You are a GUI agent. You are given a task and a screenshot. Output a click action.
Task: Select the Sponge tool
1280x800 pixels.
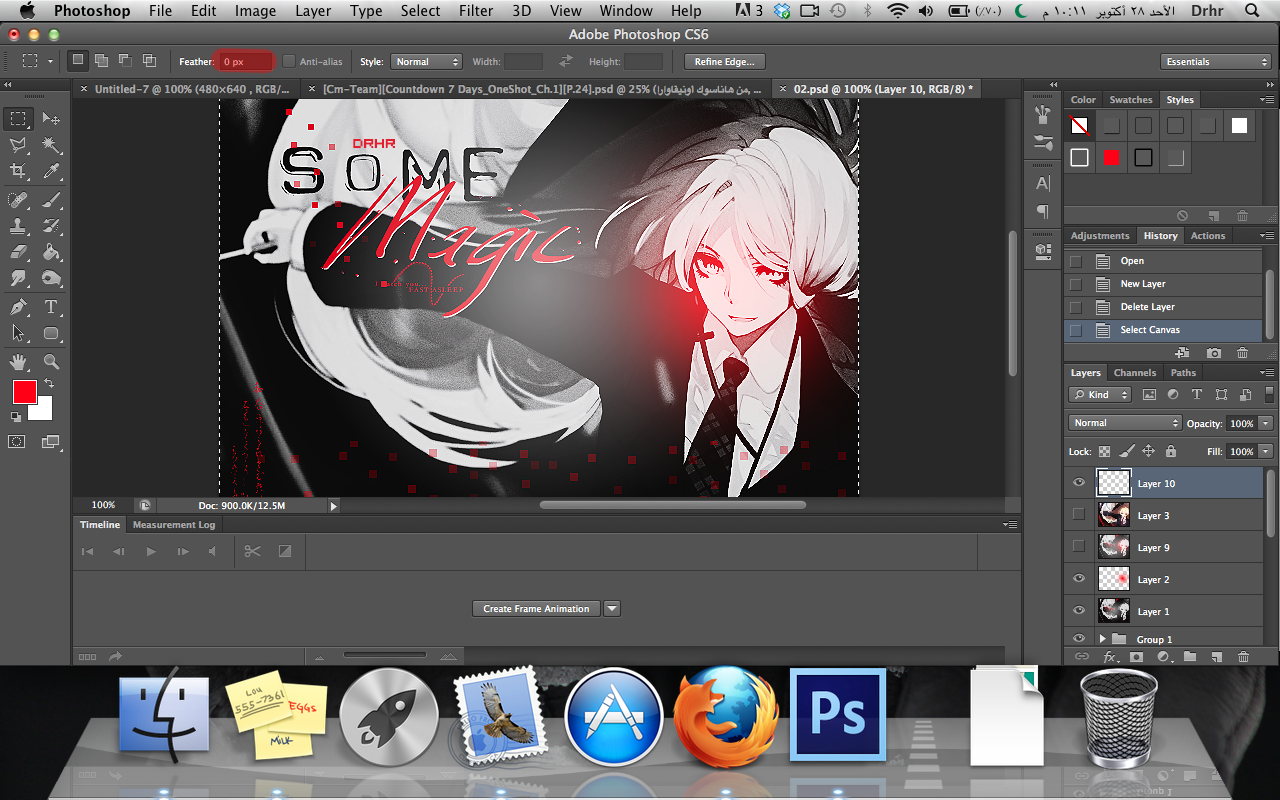52,279
